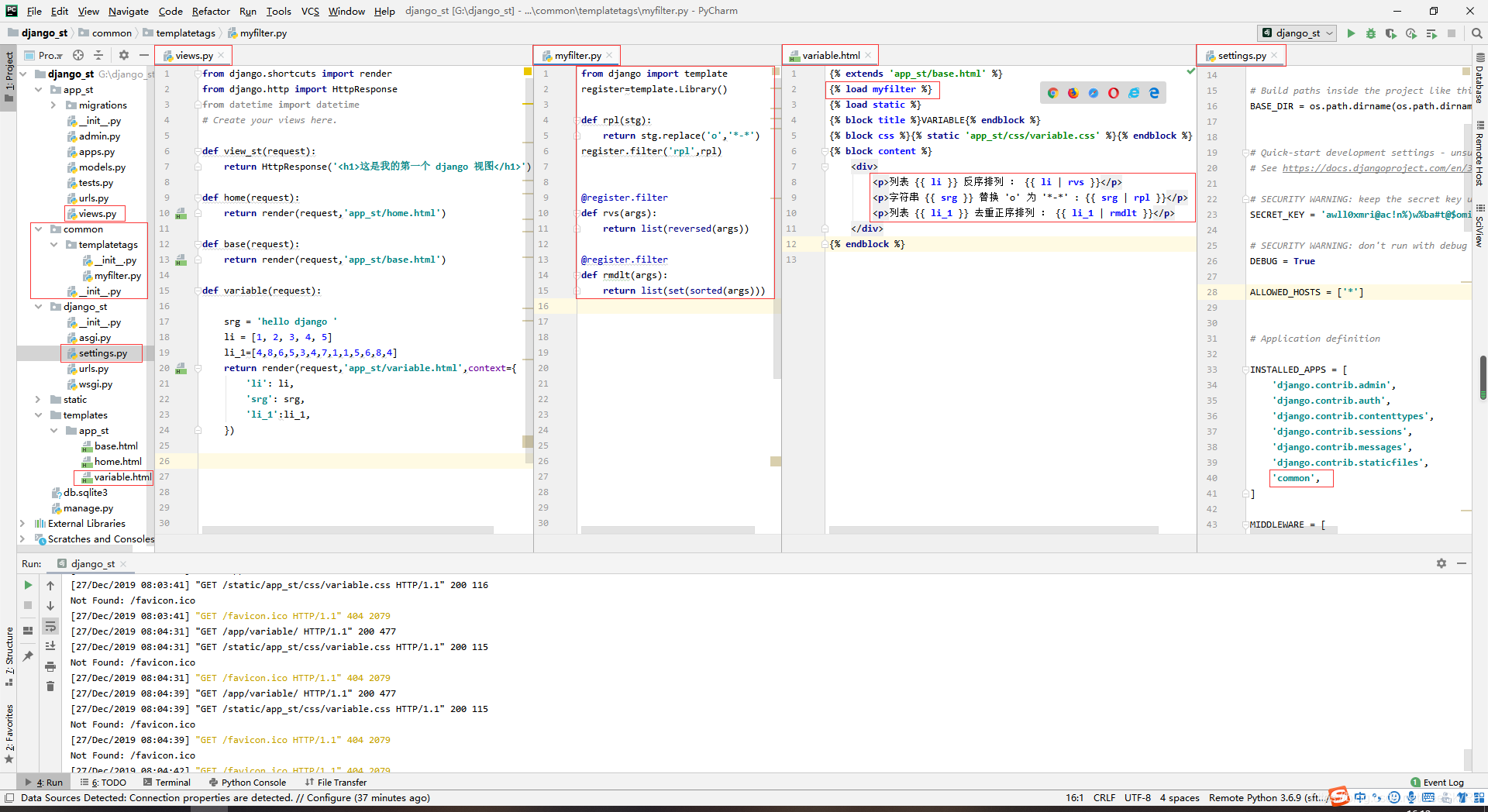This screenshot has height=812, width=1488.
Task: Start debugging with the bug icon
Action: (x=1371, y=33)
